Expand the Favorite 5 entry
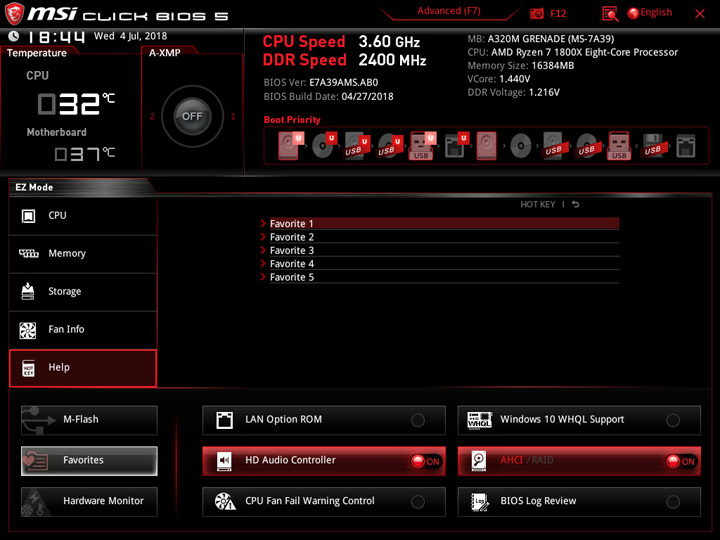 [439, 277]
